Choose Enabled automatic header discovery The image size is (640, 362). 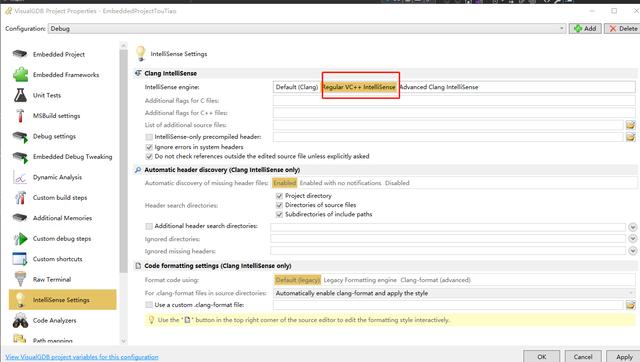pyautogui.click(x=284, y=183)
